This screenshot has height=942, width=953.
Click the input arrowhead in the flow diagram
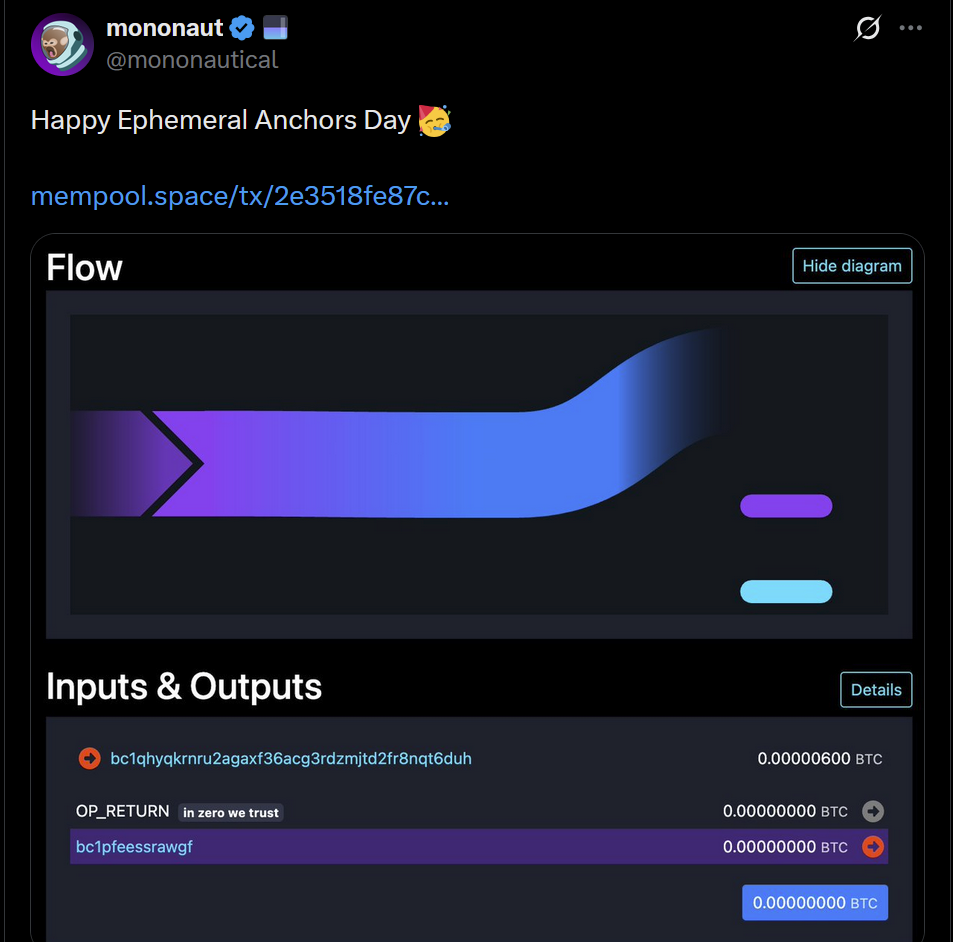175,464
